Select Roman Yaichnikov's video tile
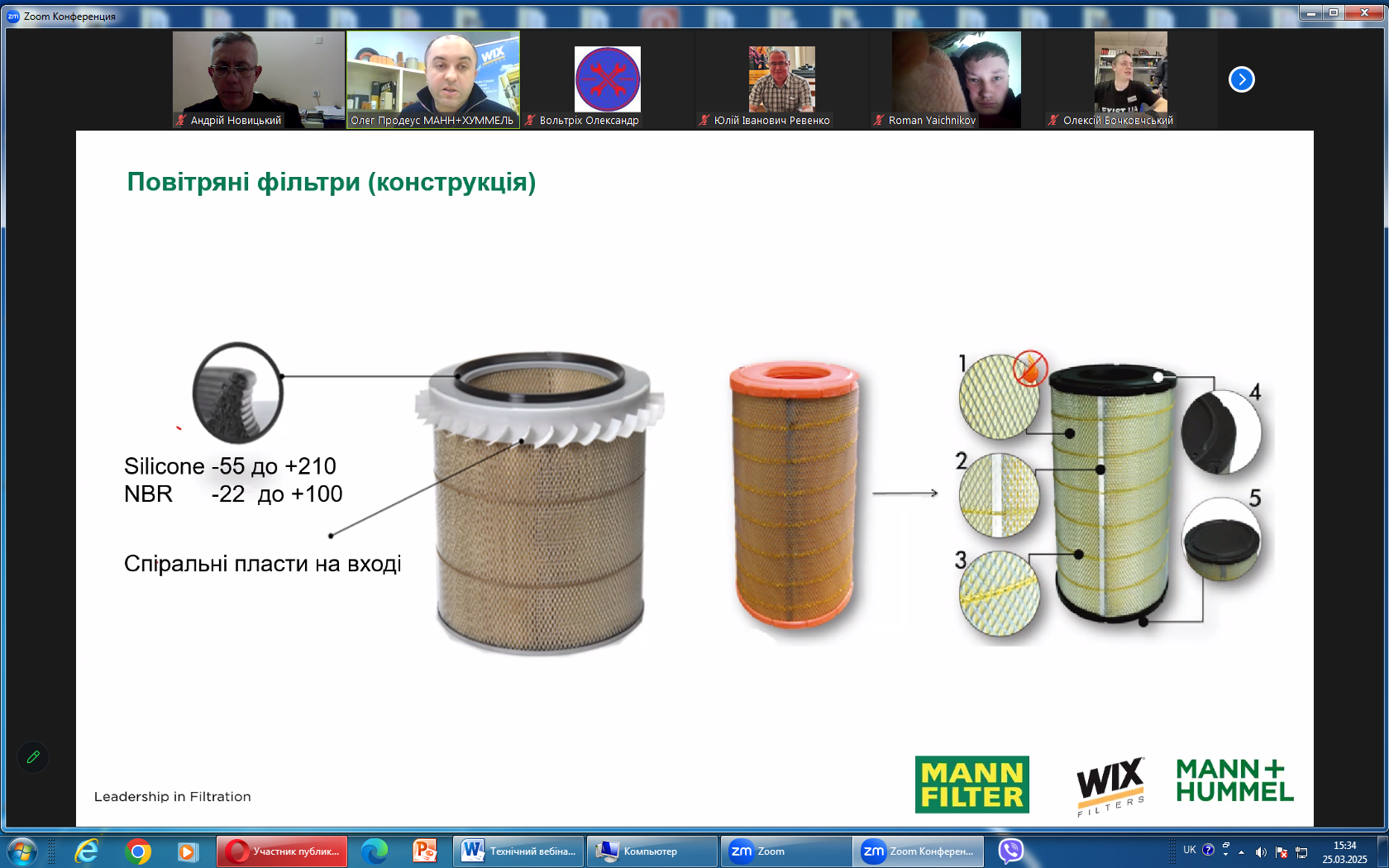 tap(957, 79)
